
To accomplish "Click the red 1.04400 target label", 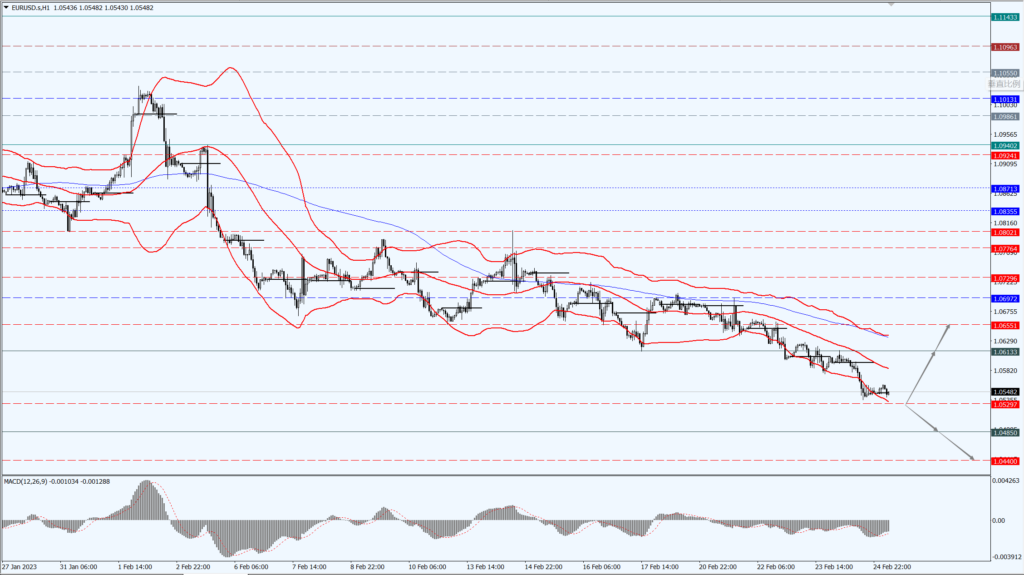I will 1005,460.
